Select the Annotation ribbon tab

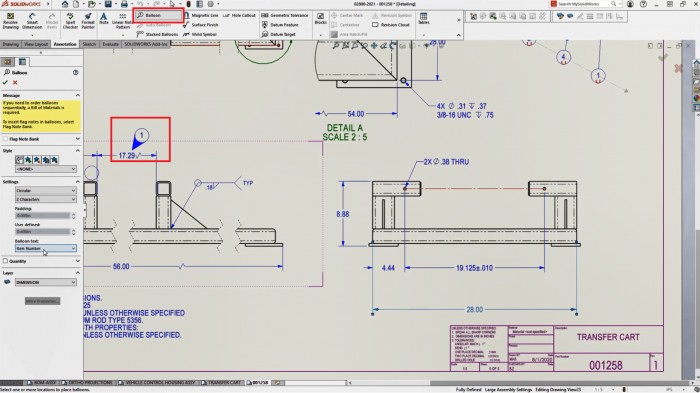65,44
